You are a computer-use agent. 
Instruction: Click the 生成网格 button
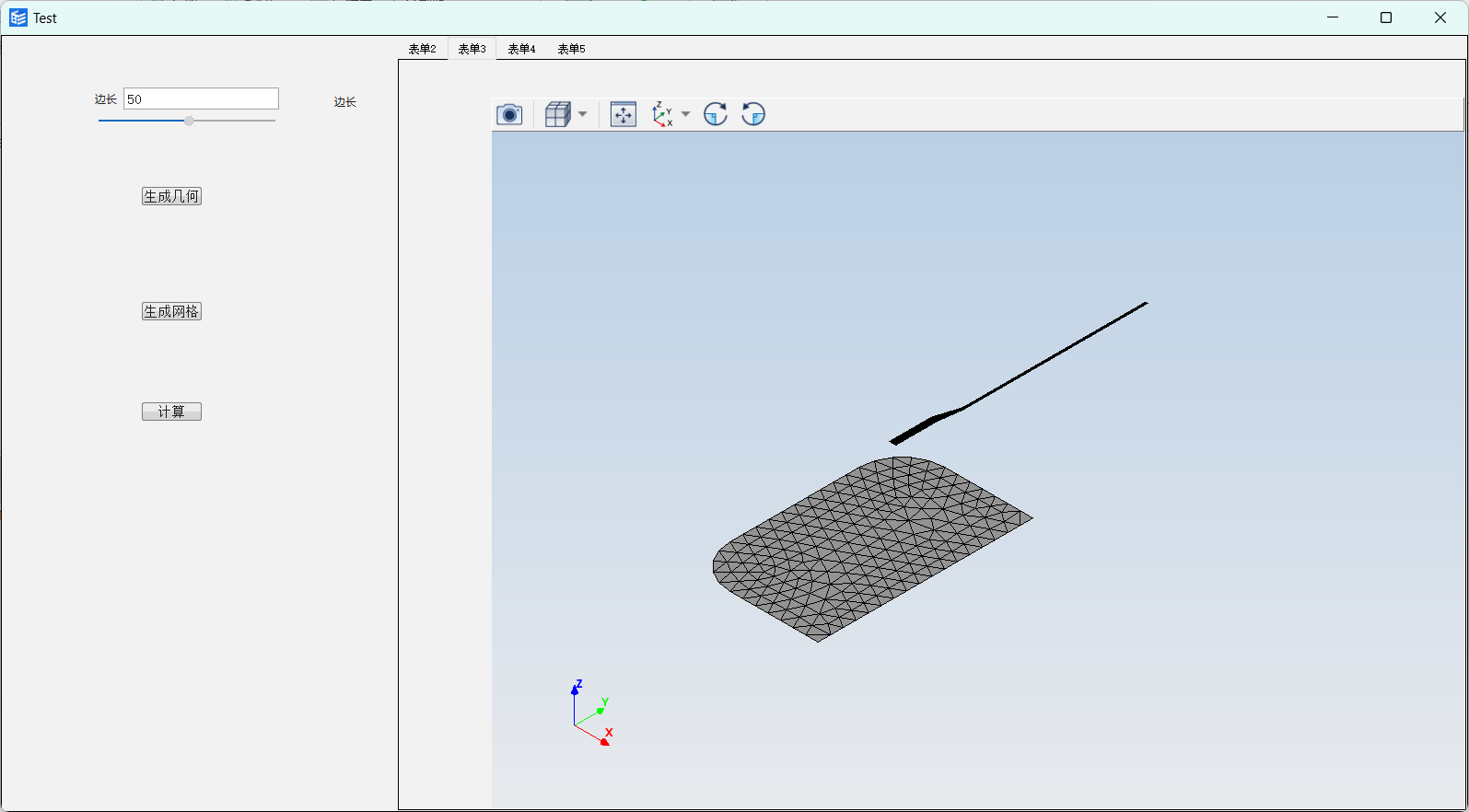click(x=171, y=311)
